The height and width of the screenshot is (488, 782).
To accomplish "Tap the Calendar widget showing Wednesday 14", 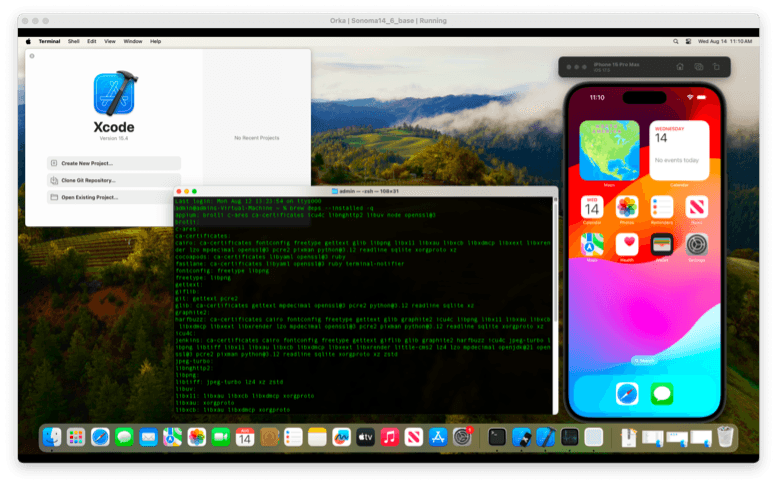I will (679, 150).
